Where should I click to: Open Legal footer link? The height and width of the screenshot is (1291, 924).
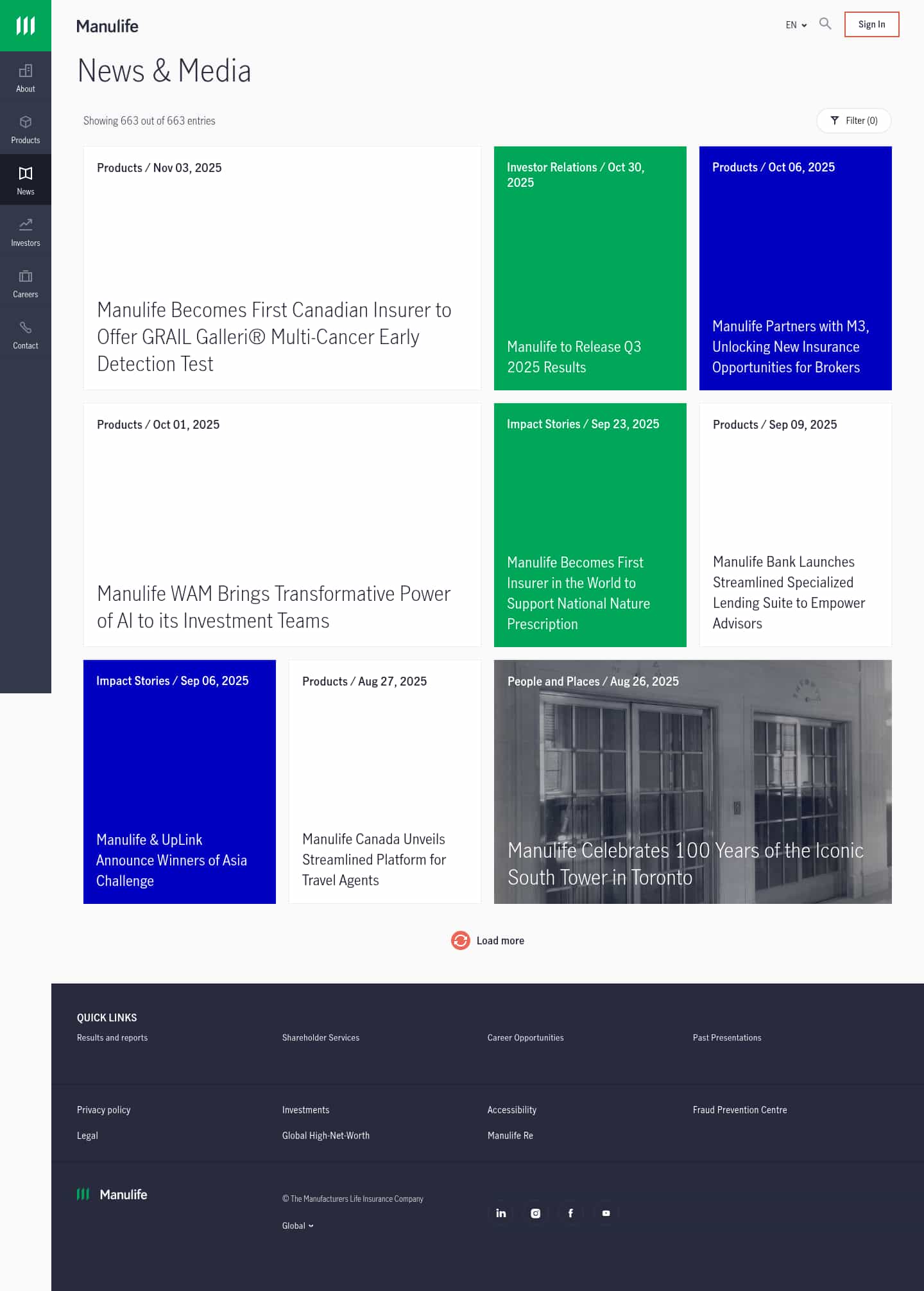click(87, 1136)
